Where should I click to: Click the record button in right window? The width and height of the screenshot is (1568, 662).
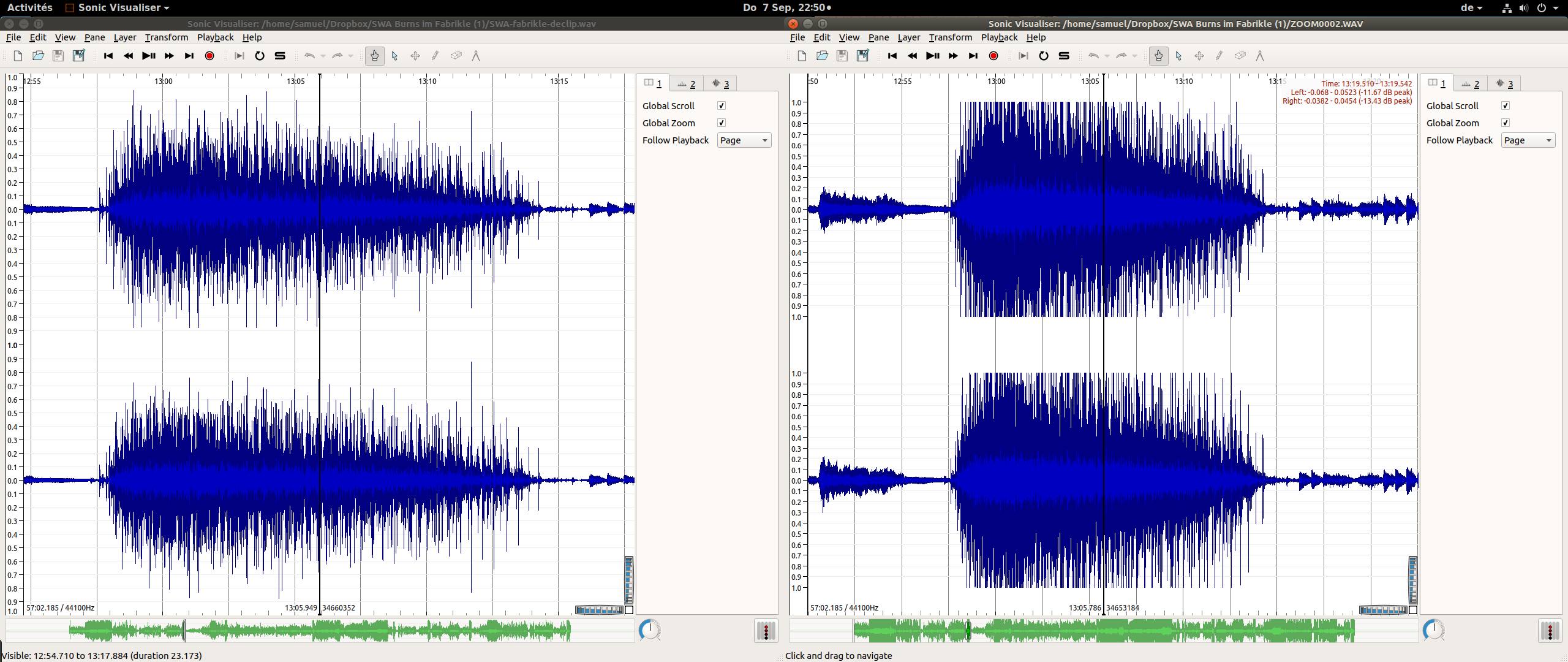(x=993, y=56)
